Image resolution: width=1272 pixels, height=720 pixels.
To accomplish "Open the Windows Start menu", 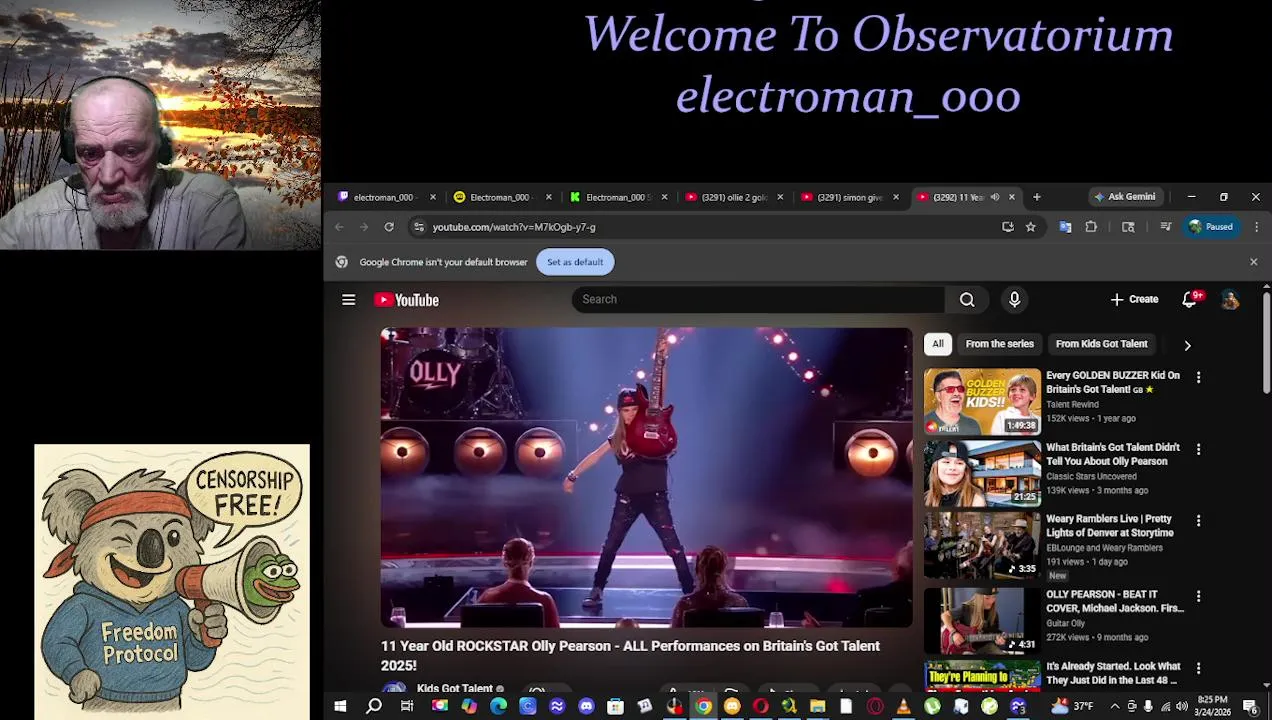I will tap(340, 707).
